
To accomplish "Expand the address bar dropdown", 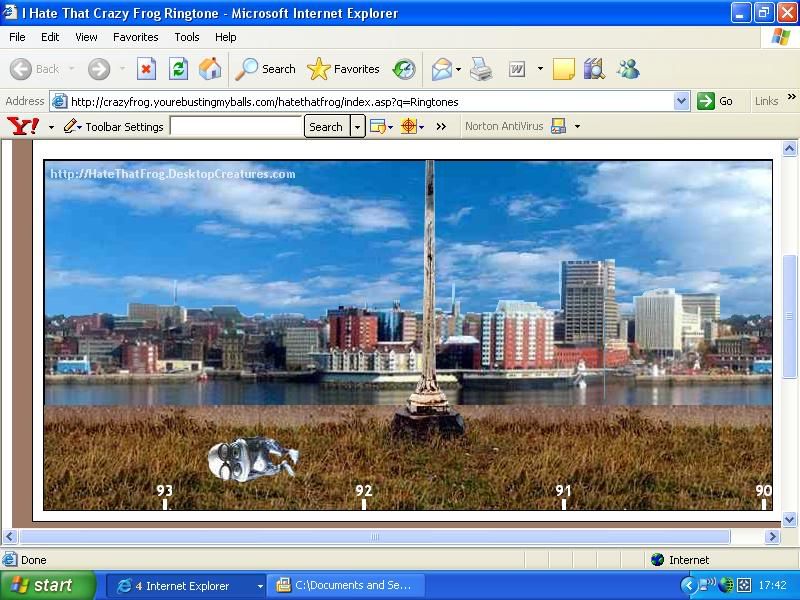I will 681,101.
